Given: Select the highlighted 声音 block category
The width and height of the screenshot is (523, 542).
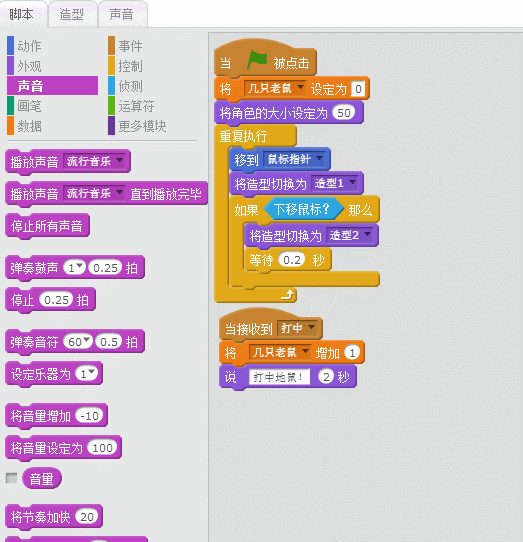Looking at the screenshot, I should tap(53, 86).
